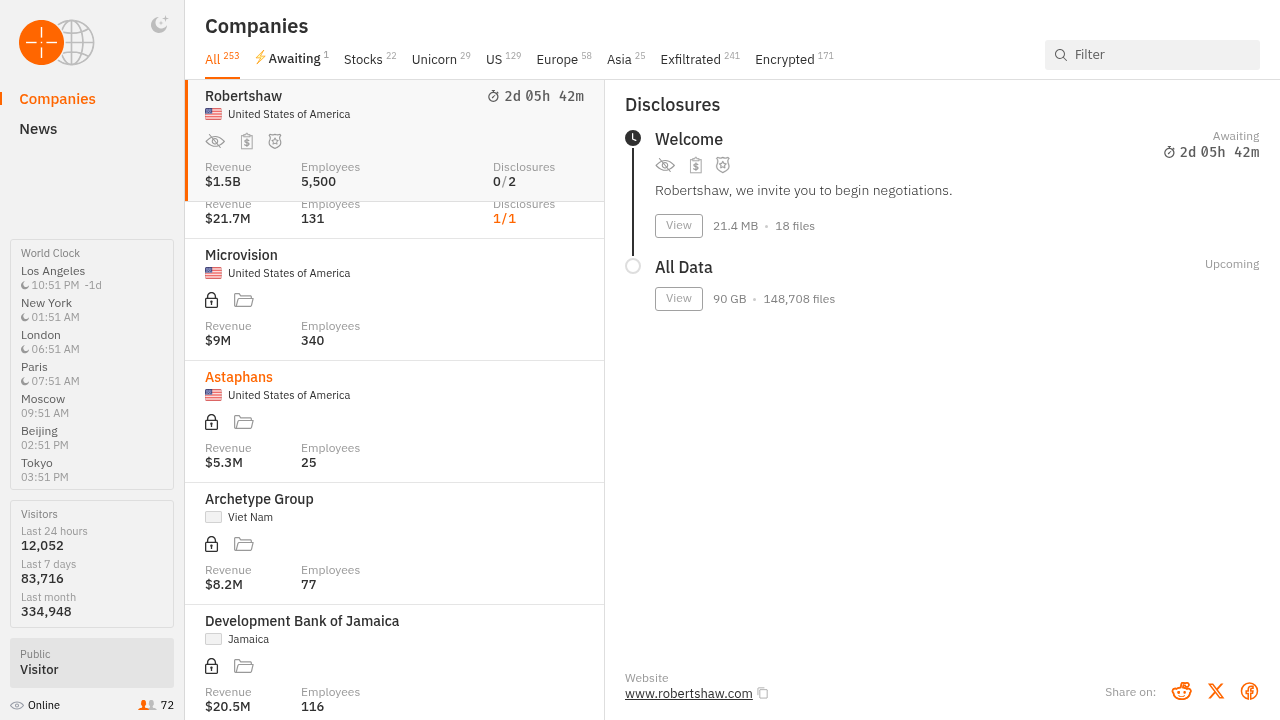This screenshot has height=720, width=1280.
Task: Open the Companies sidebar section
Action: click(x=57, y=99)
